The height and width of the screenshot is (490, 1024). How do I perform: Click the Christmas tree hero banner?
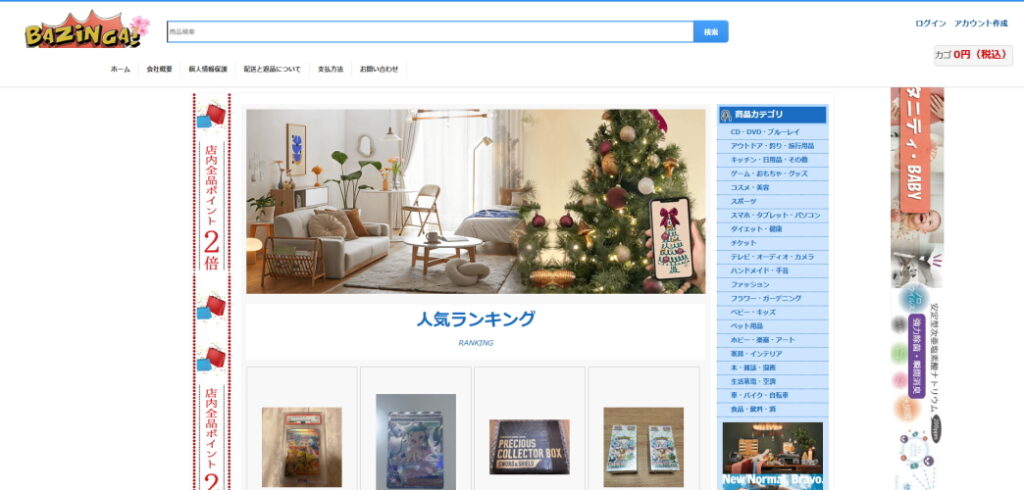click(475, 201)
